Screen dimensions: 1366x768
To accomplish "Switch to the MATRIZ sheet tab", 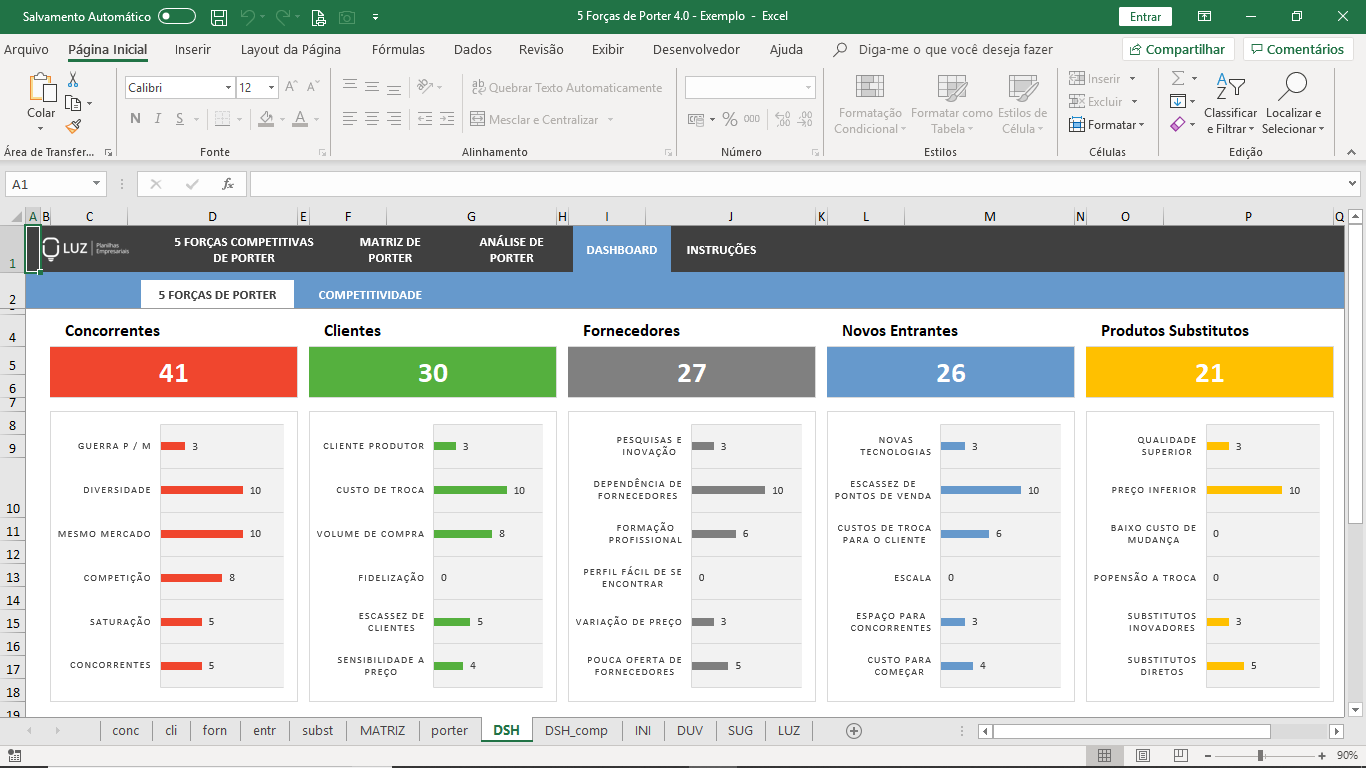I will (x=382, y=731).
